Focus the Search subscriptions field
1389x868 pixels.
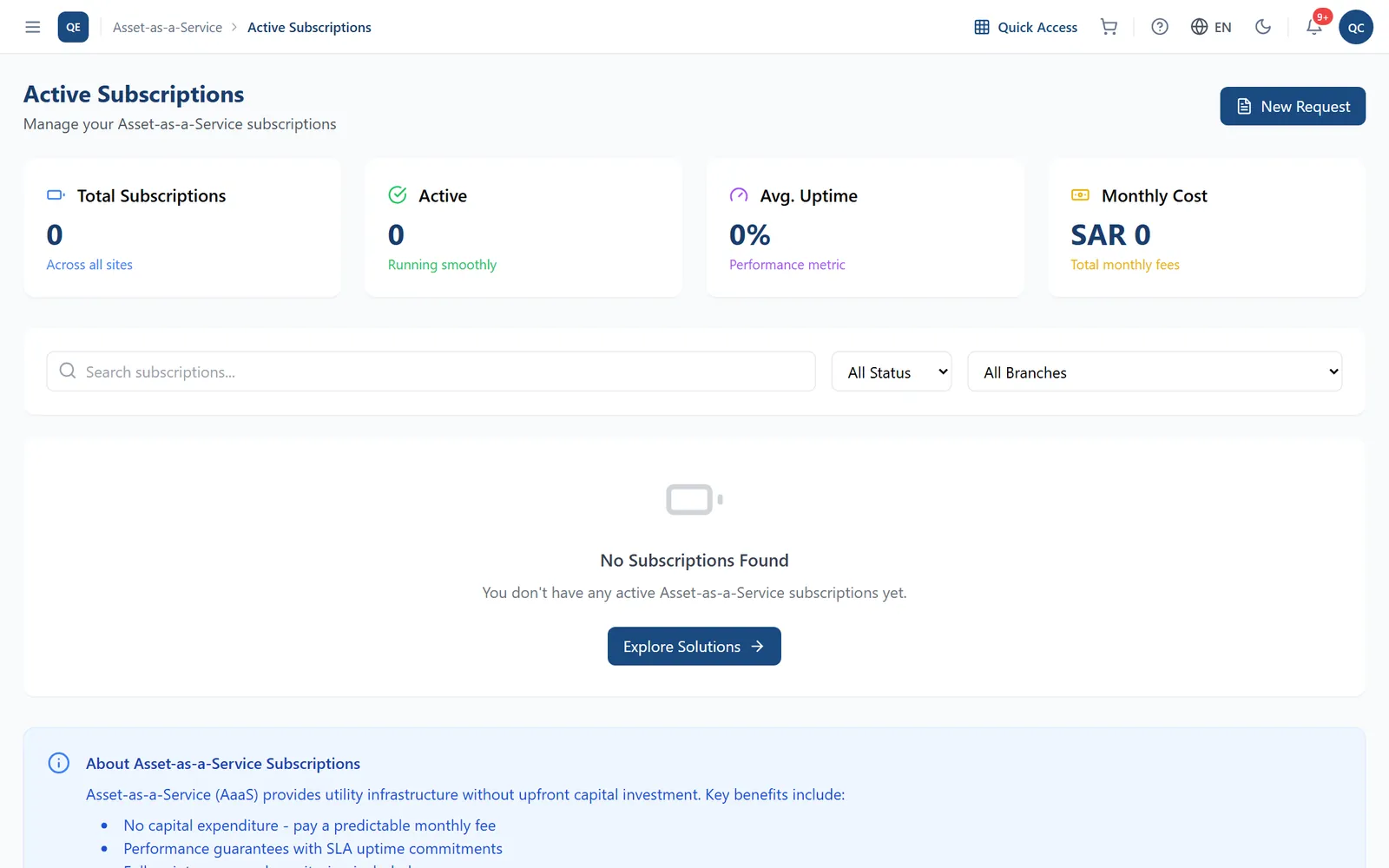tap(431, 372)
